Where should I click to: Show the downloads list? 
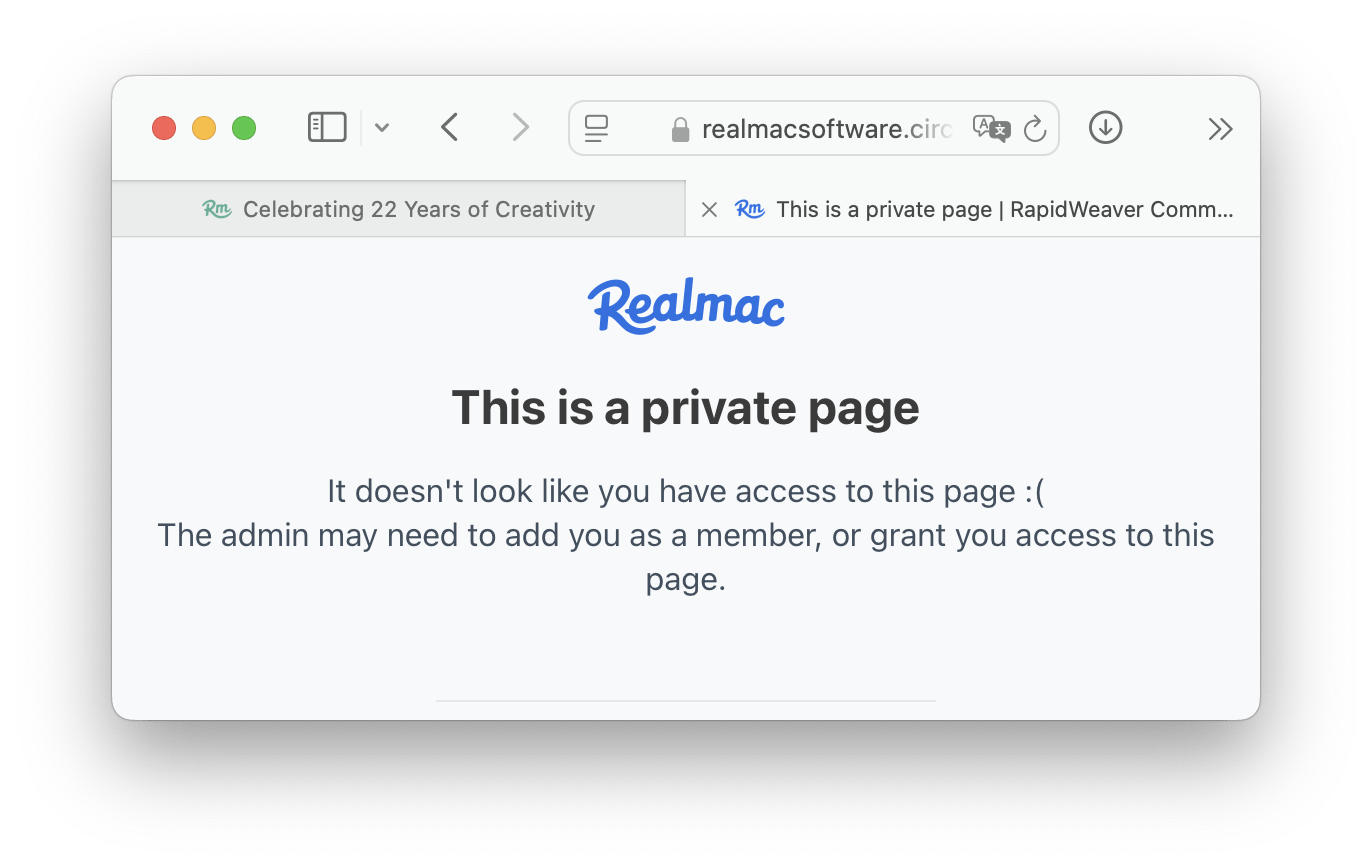(x=1105, y=128)
